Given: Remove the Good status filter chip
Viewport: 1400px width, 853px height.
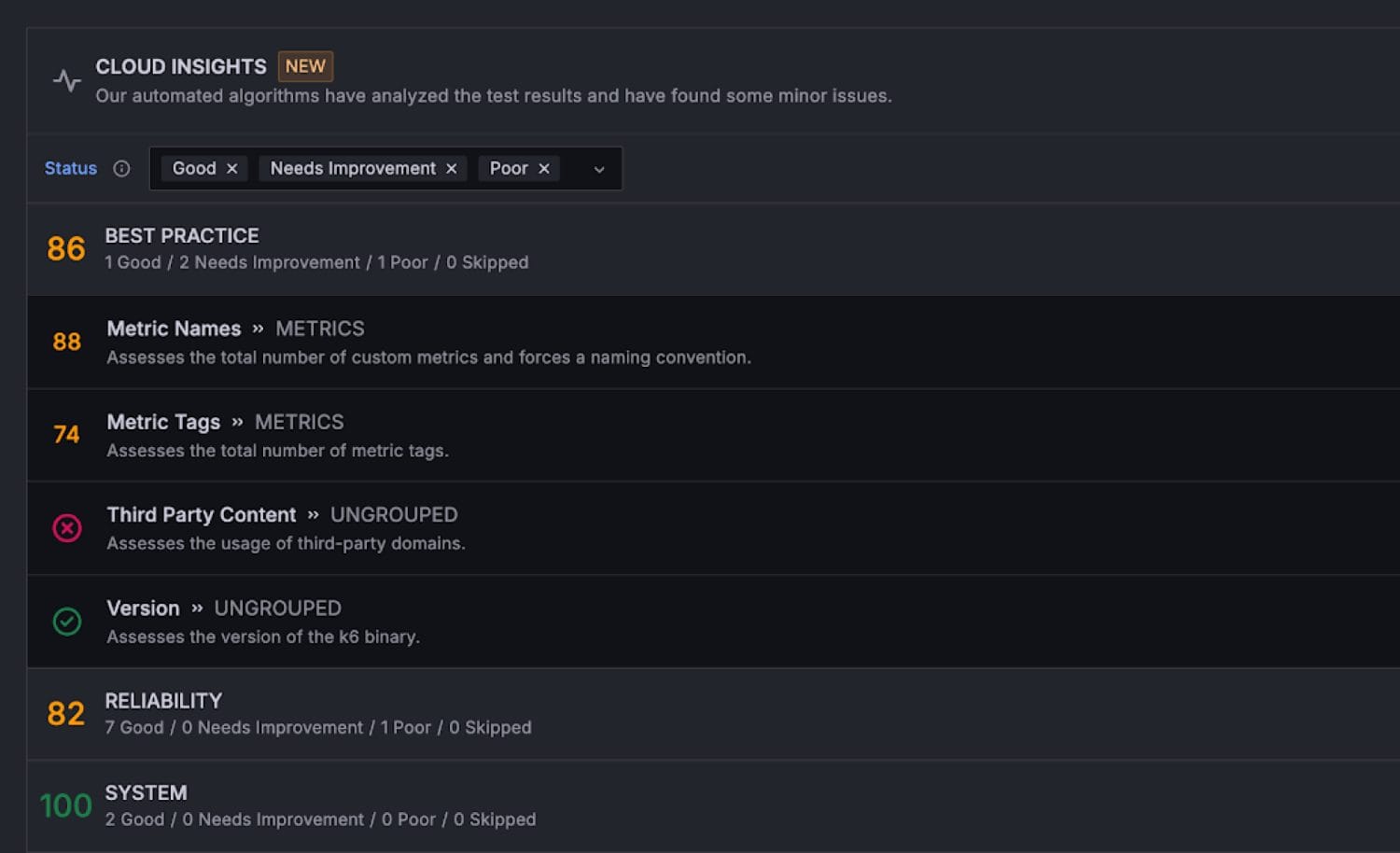Looking at the screenshot, I should (231, 168).
